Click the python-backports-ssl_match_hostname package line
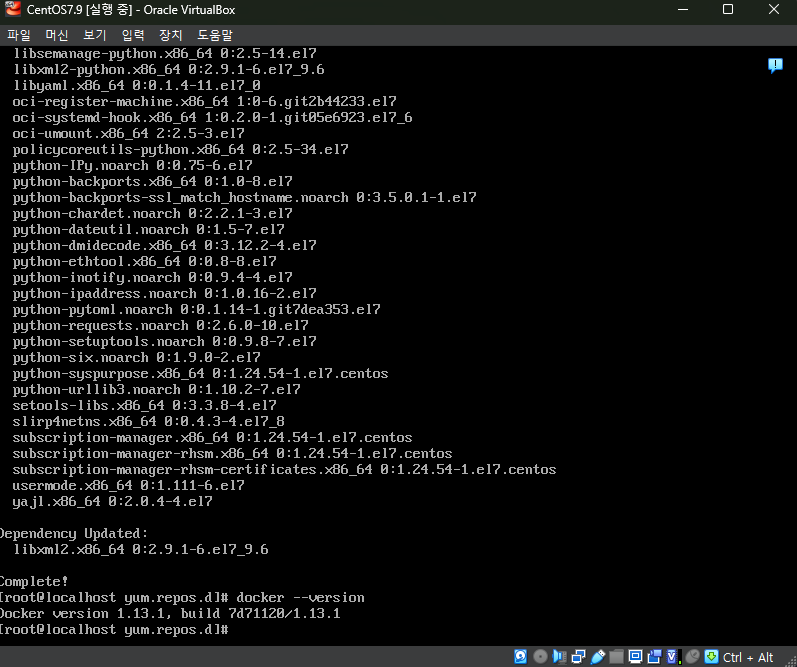Viewport: 797px width, 667px height. click(244, 197)
